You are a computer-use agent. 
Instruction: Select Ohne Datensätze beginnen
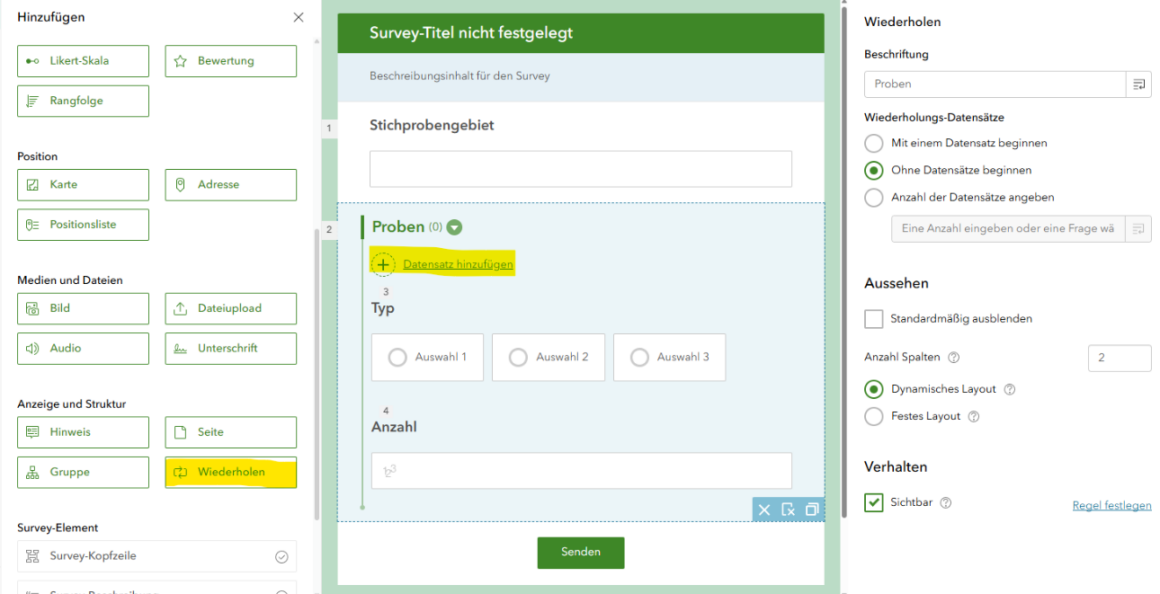pos(874,170)
